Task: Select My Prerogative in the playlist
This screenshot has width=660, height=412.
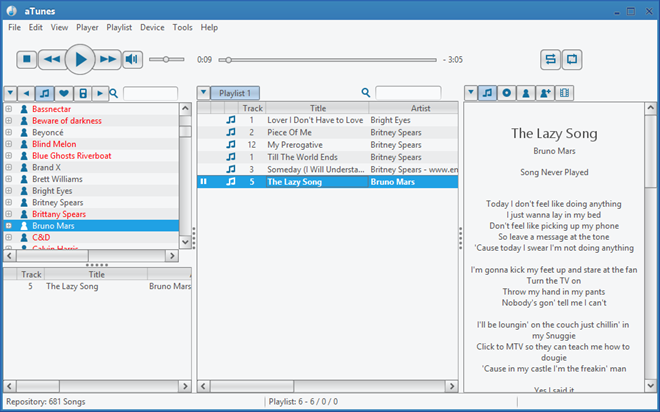Action: 295,144
